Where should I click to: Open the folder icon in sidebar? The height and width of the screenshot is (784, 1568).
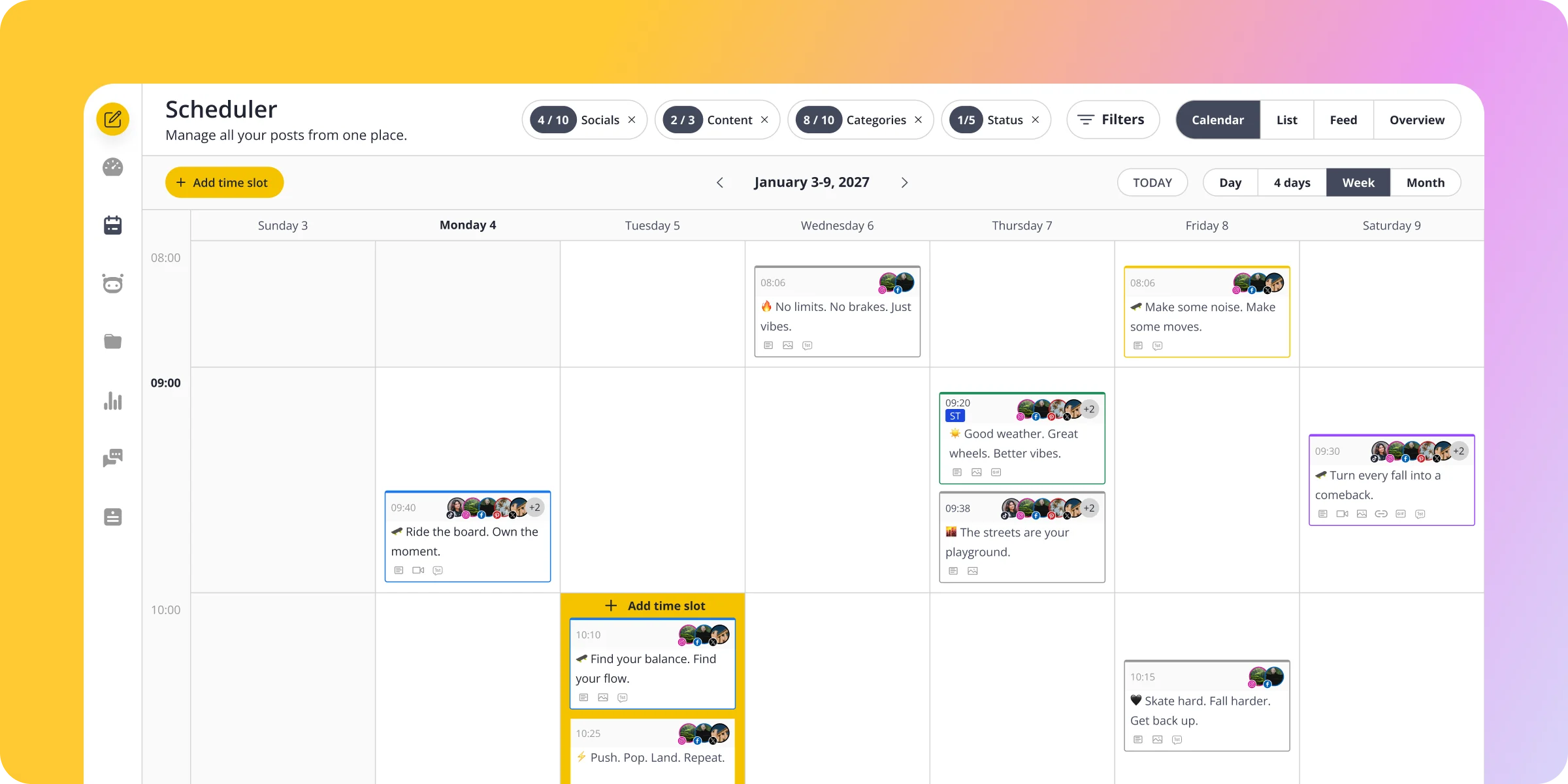[x=112, y=341]
